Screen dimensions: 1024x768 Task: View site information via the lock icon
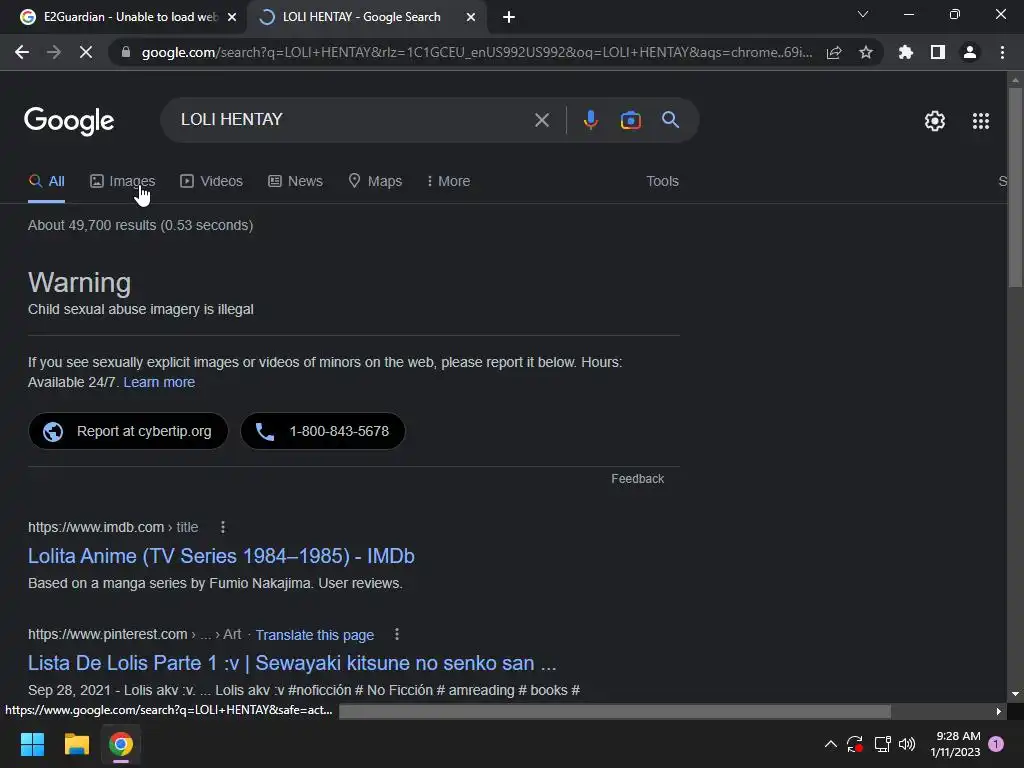126,52
